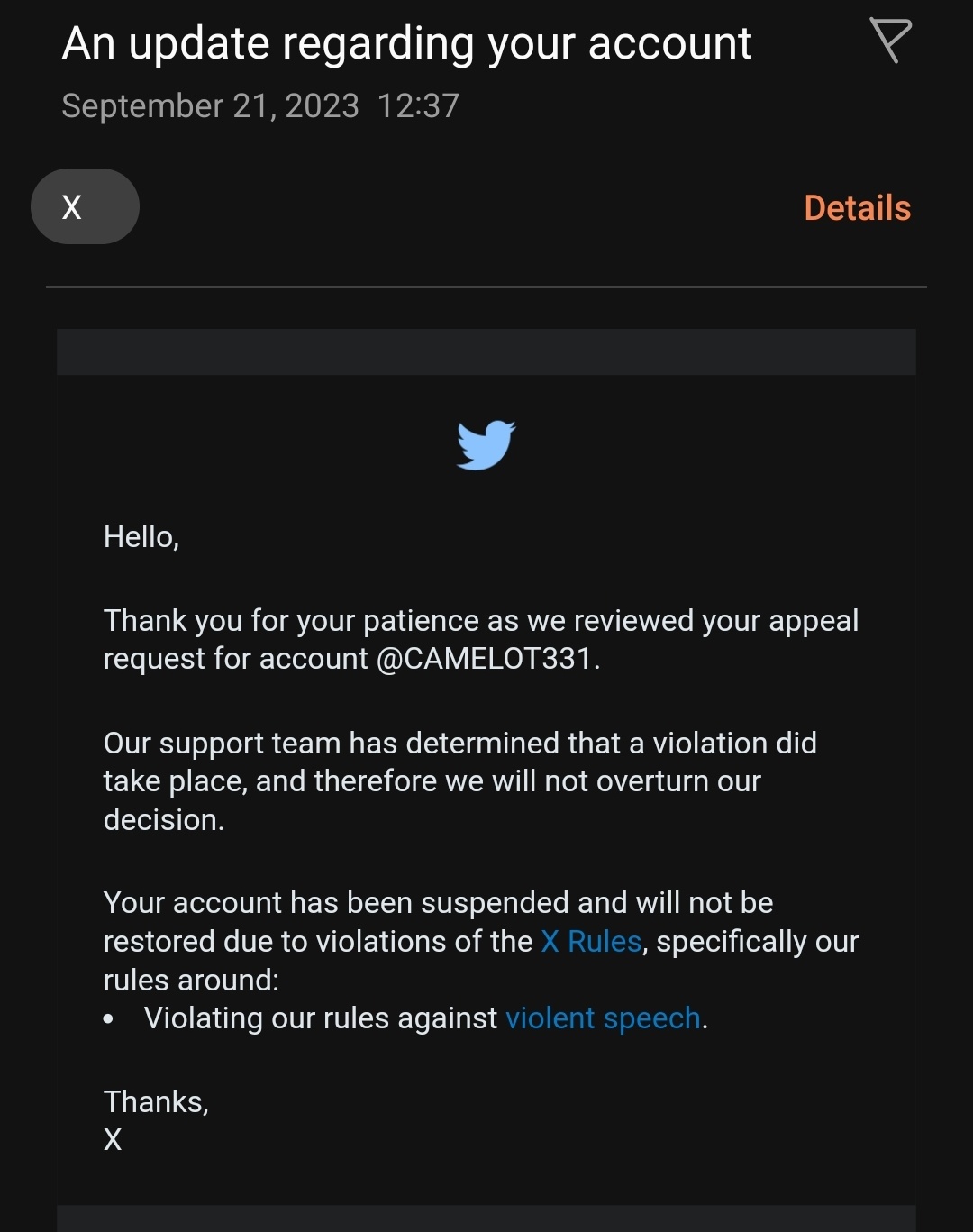The width and height of the screenshot is (973, 1232).
Task: Click the word 'decision.' in the message
Action: (164, 820)
